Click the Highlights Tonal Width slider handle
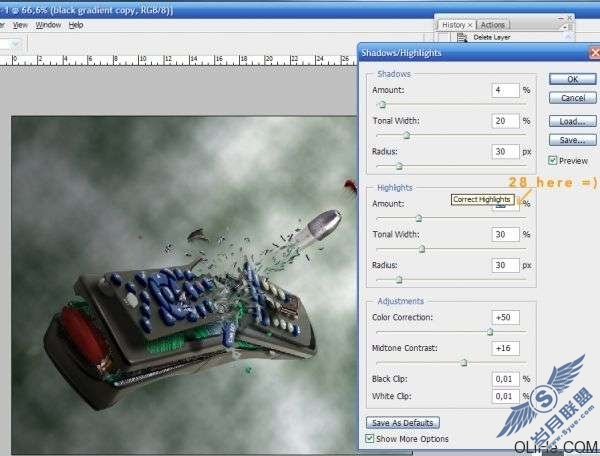This screenshot has width=600, height=456. point(422,249)
